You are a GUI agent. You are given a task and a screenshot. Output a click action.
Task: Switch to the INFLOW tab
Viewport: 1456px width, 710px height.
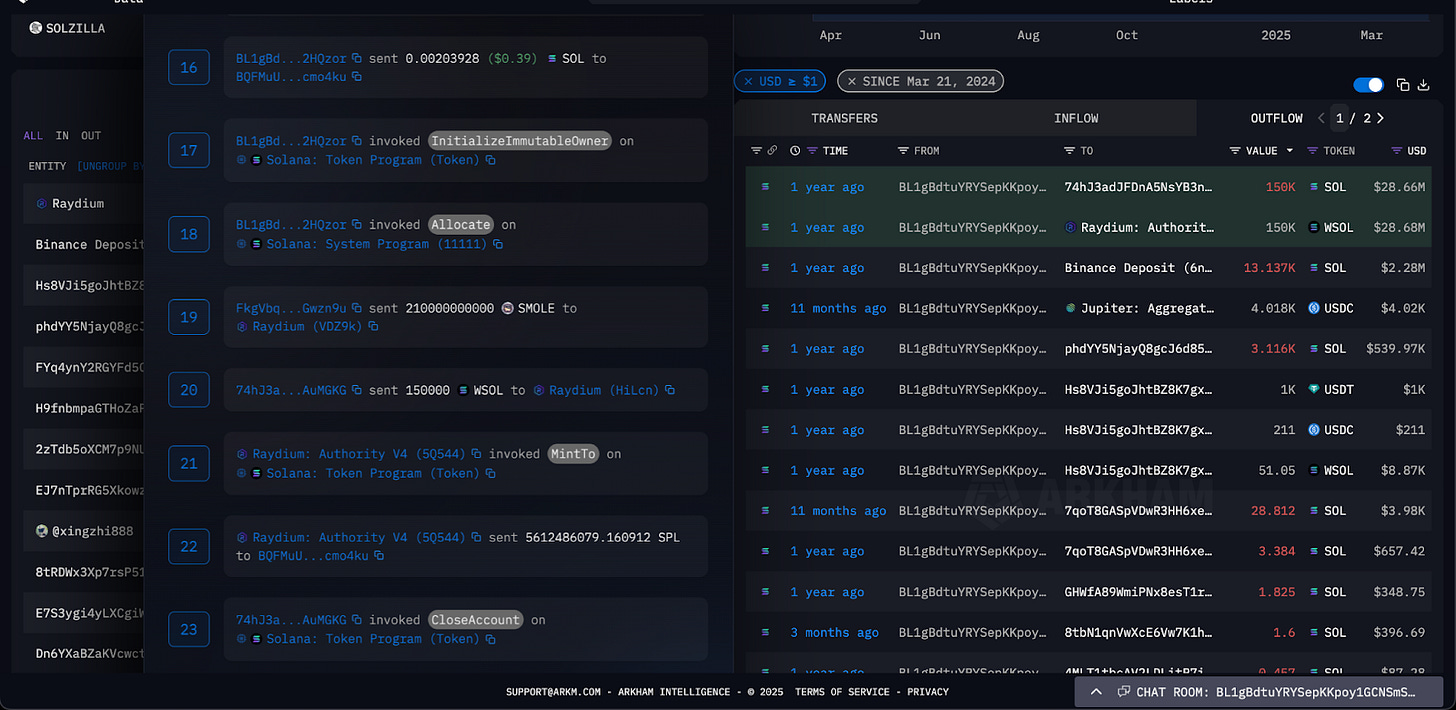[1076, 118]
